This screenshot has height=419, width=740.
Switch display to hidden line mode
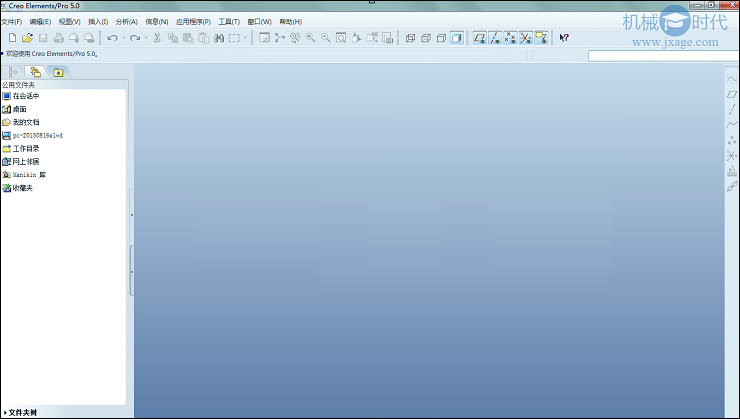[426, 38]
